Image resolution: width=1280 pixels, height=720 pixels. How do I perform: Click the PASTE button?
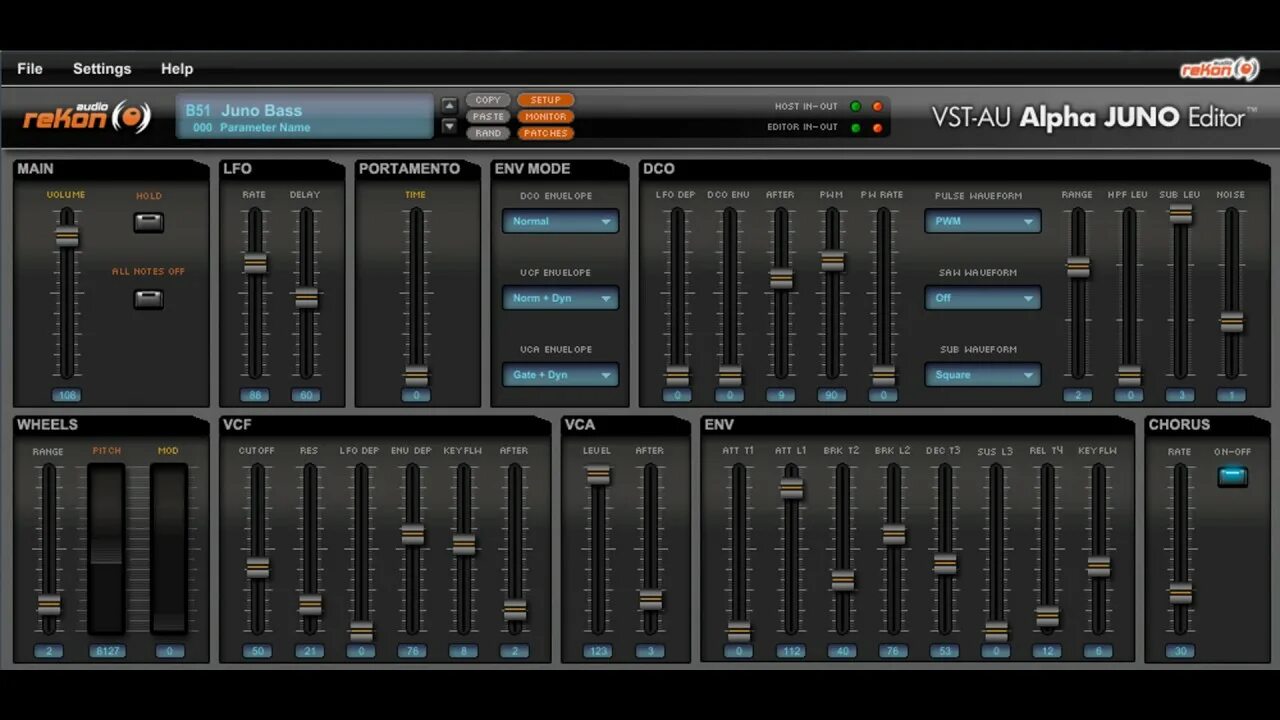coord(488,116)
